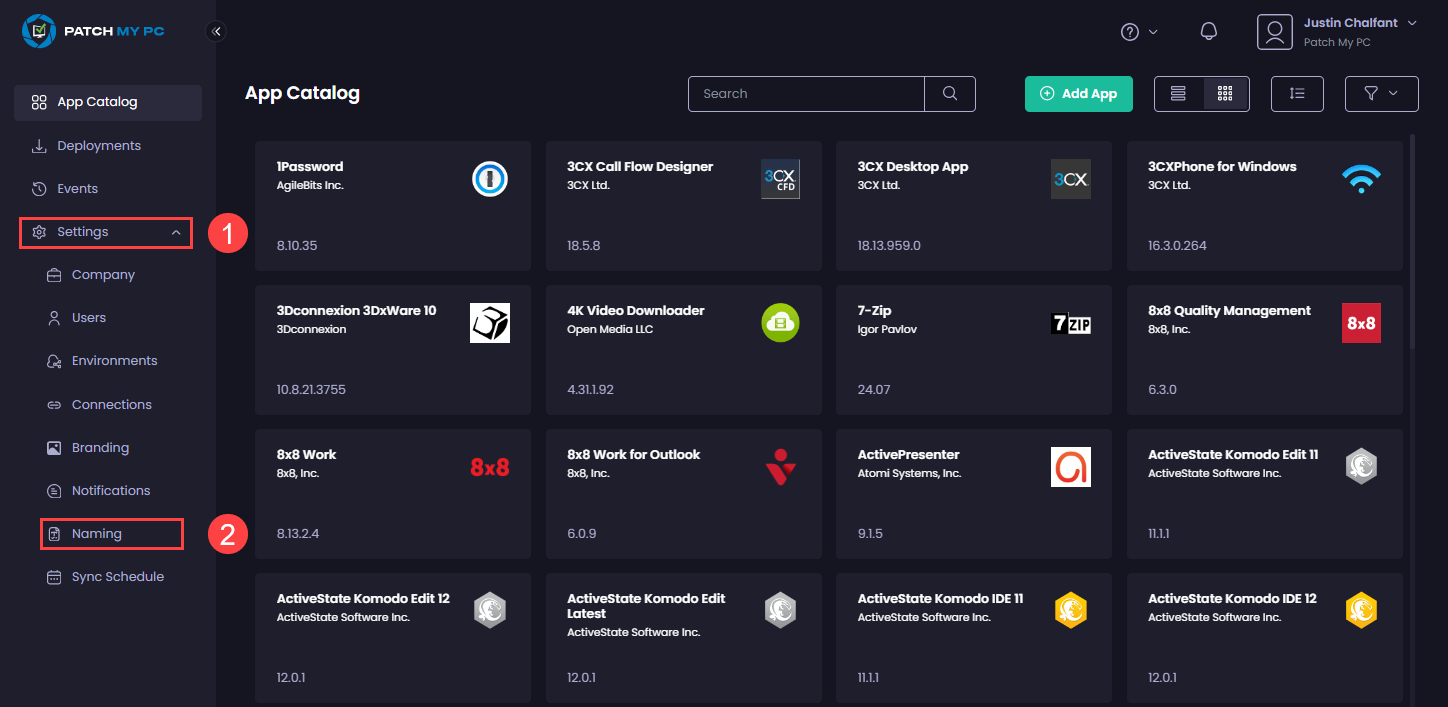Switch to list view layout
The width and height of the screenshot is (1448, 707).
tap(1178, 93)
